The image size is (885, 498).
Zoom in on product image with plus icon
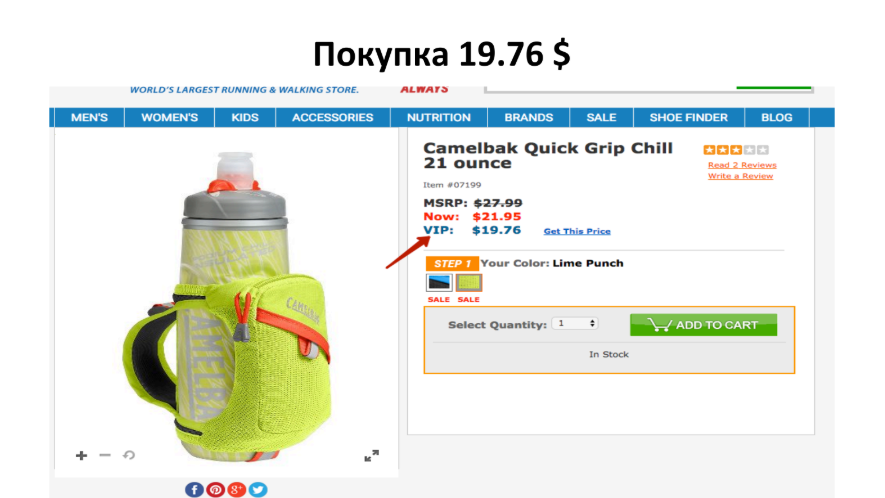pyautogui.click(x=81, y=455)
